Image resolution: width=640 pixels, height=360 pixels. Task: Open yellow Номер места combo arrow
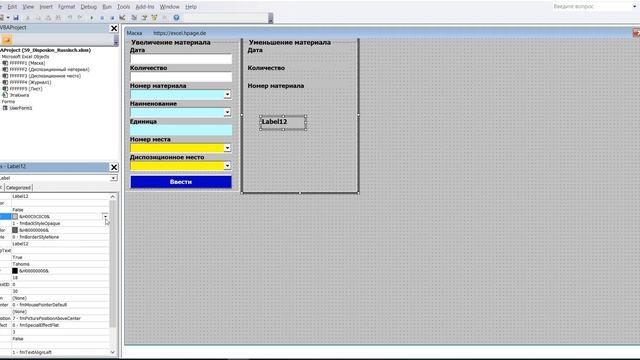[x=227, y=148]
